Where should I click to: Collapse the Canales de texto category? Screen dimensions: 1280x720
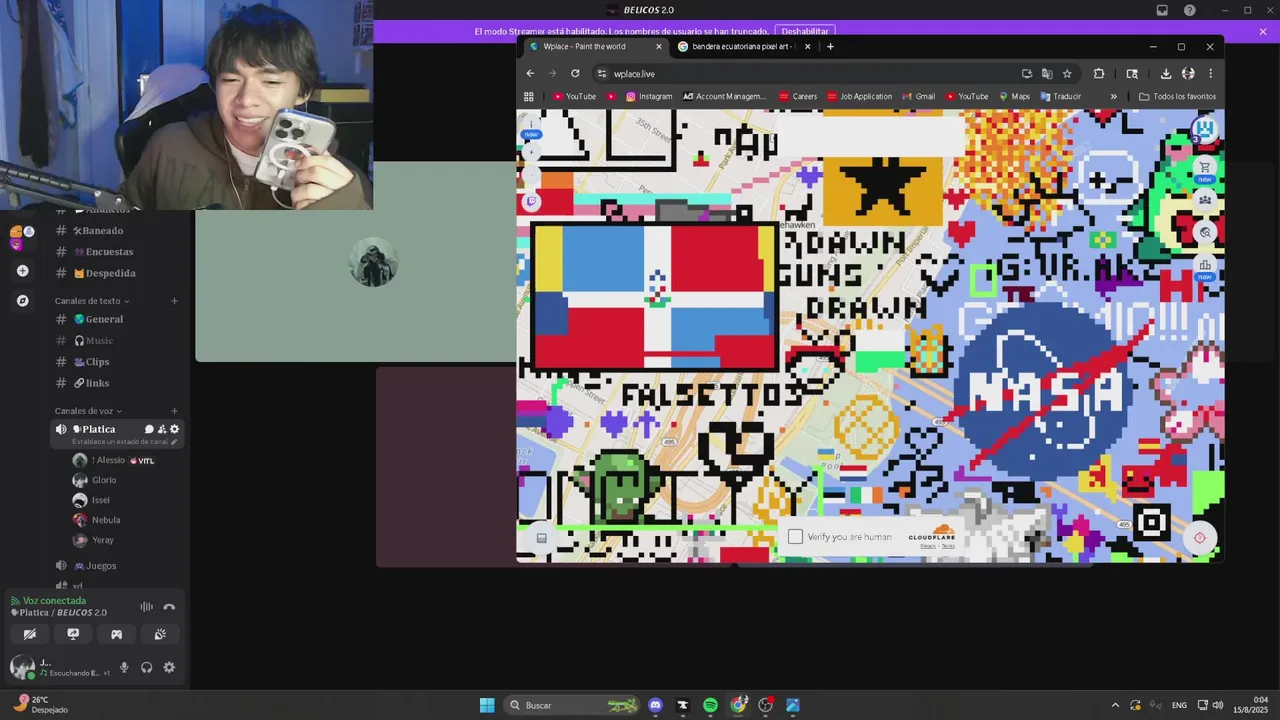[91, 301]
